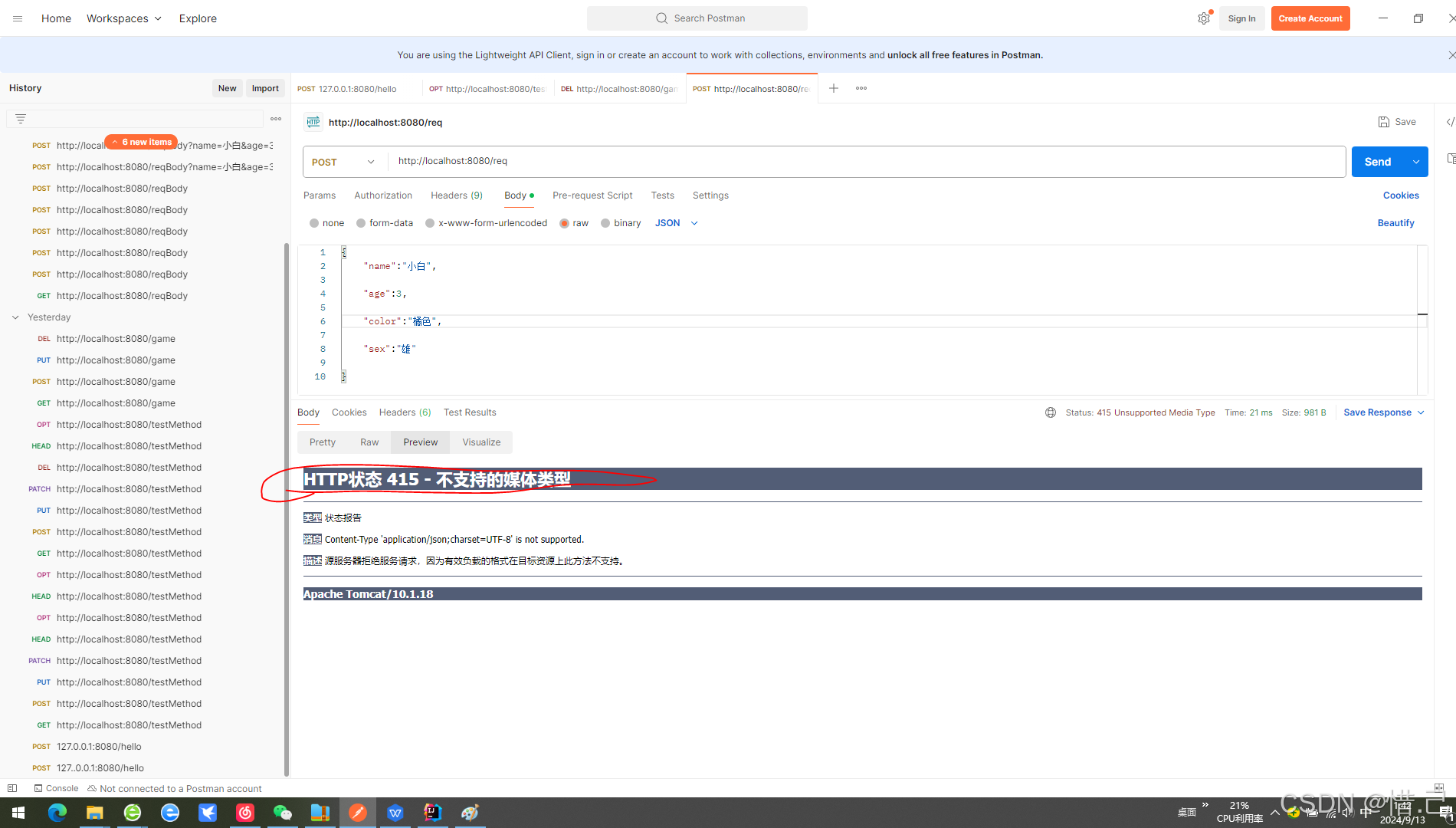
Task: Click the HTTP request type icon
Action: coord(313,122)
